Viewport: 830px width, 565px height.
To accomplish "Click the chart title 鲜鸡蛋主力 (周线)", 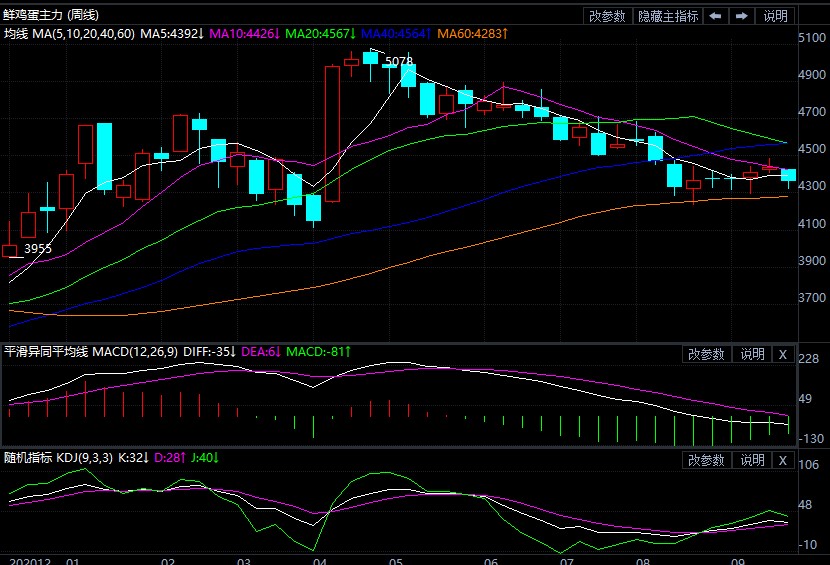I will coord(51,15).
